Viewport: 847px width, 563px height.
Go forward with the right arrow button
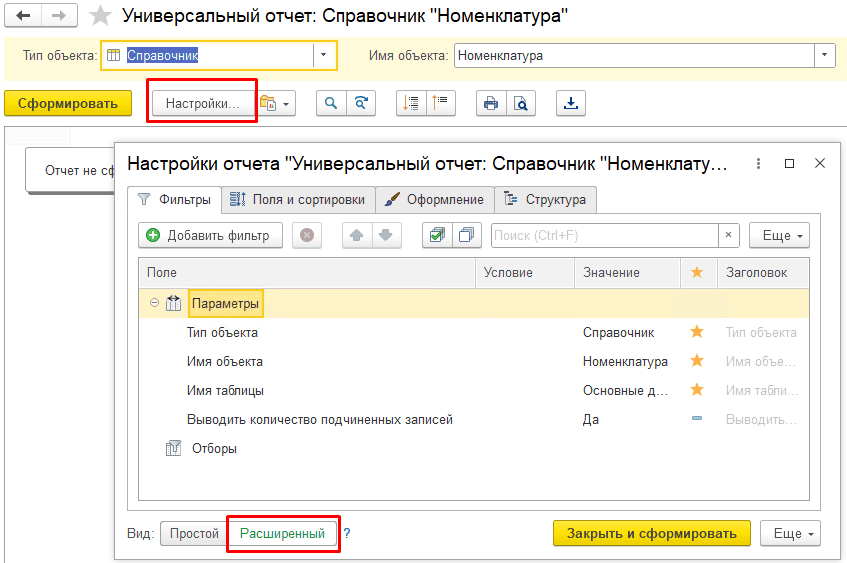[x=59, y=16]
